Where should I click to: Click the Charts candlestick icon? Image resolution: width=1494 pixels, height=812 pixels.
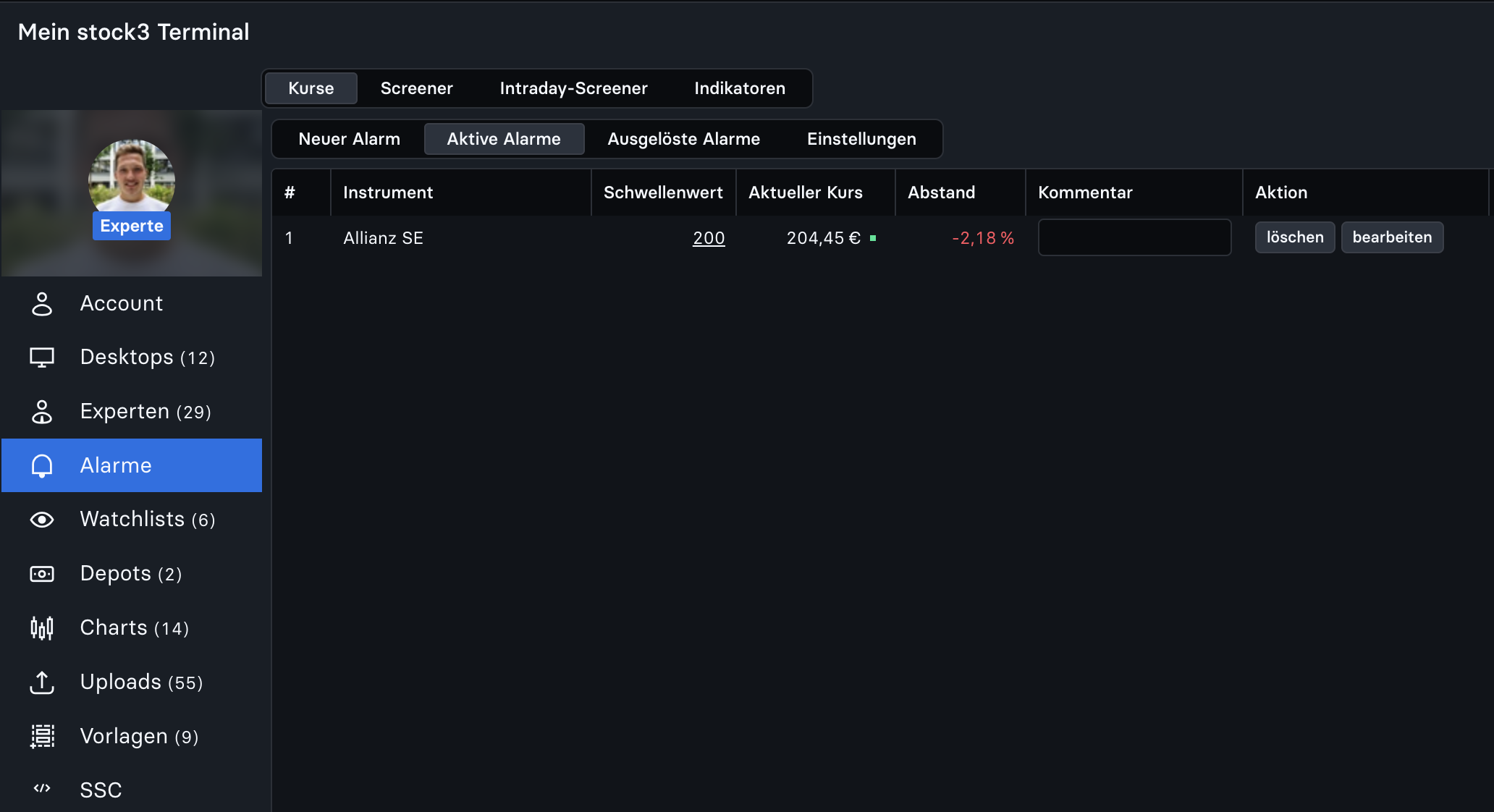click(x=42, y=627)
